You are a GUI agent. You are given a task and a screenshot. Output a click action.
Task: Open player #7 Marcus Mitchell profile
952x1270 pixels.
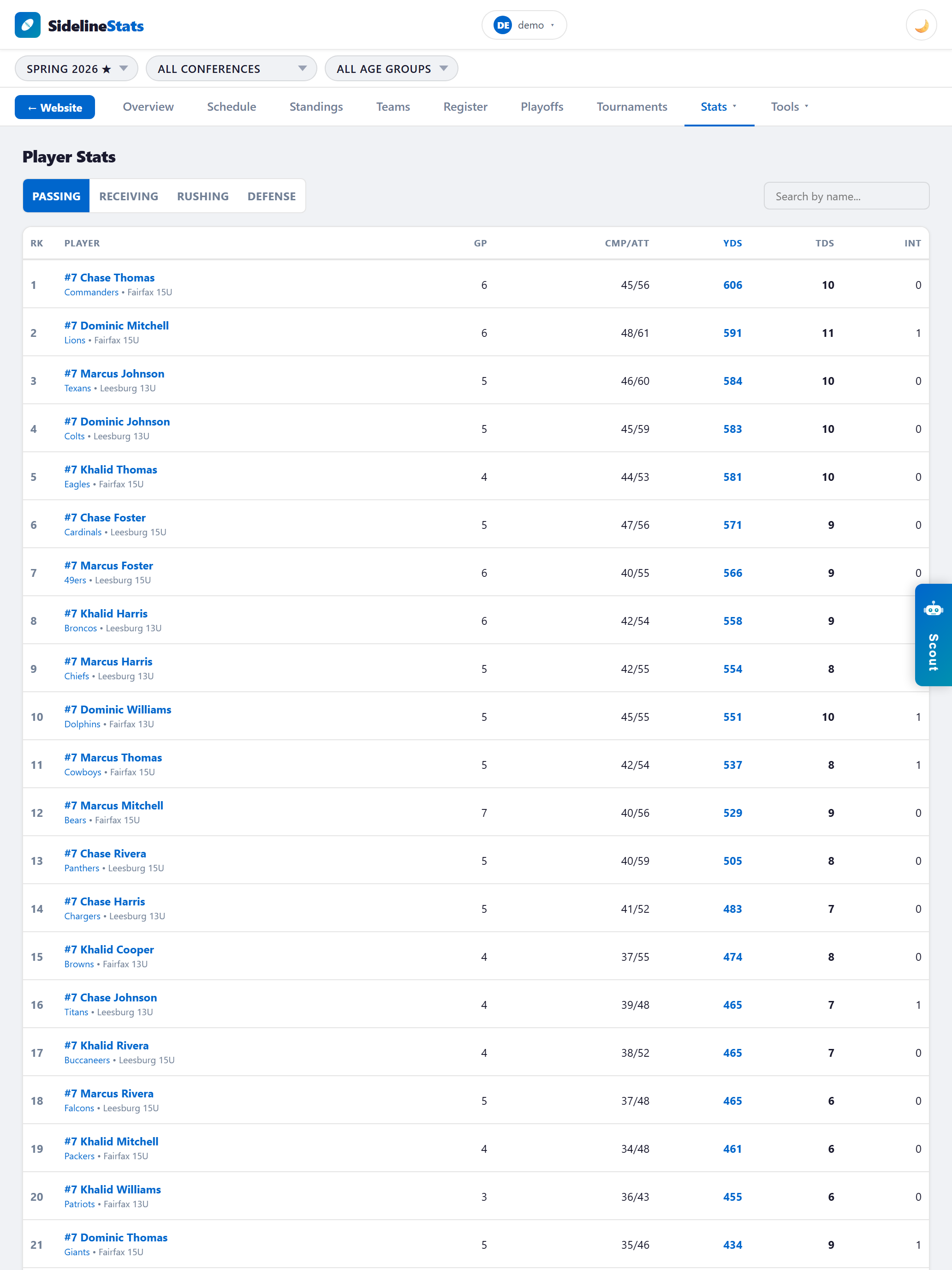113,806
